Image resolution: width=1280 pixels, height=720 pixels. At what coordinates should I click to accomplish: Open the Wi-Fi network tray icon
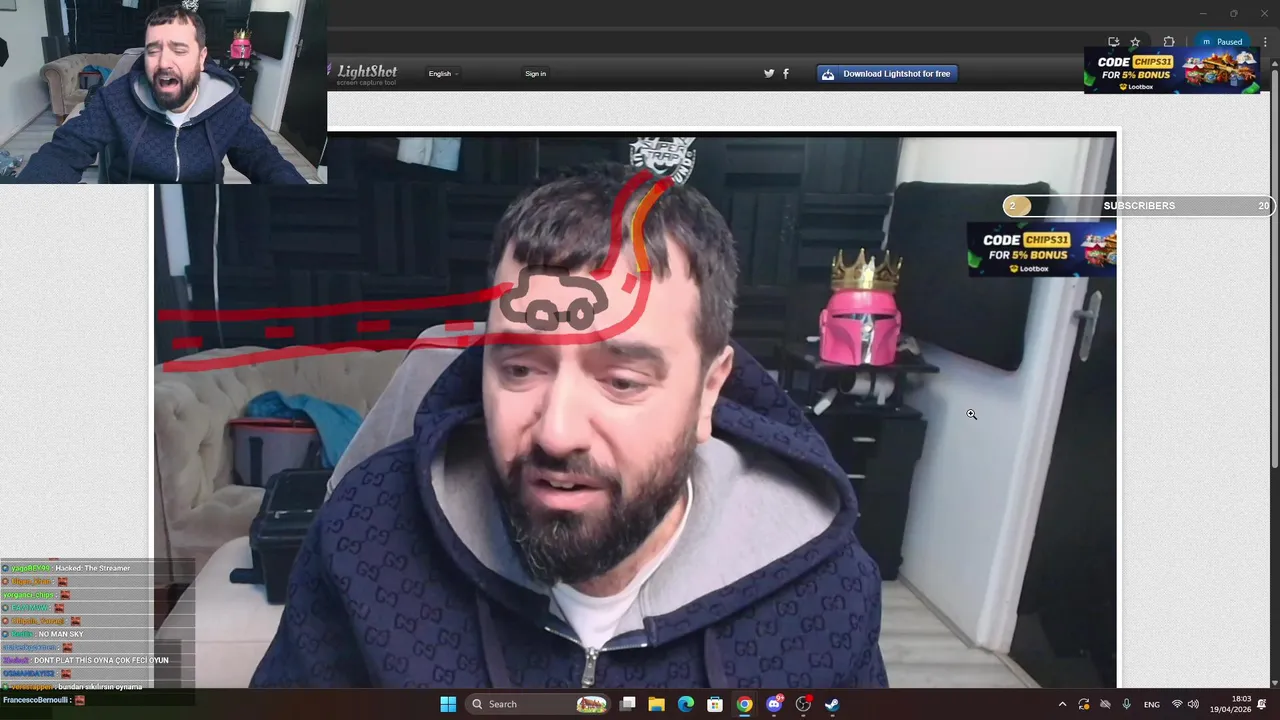[1177, 704]
